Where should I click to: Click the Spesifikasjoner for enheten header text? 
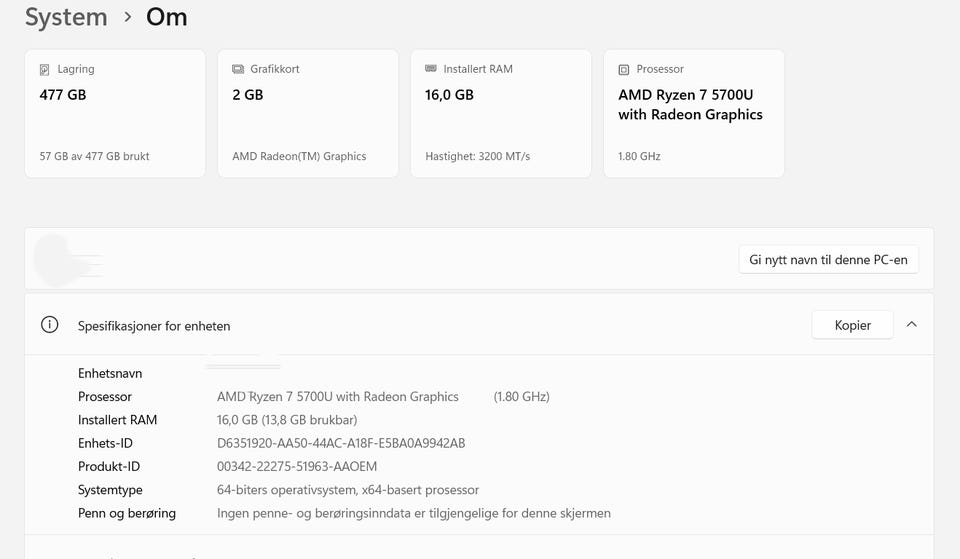point(154,326)
